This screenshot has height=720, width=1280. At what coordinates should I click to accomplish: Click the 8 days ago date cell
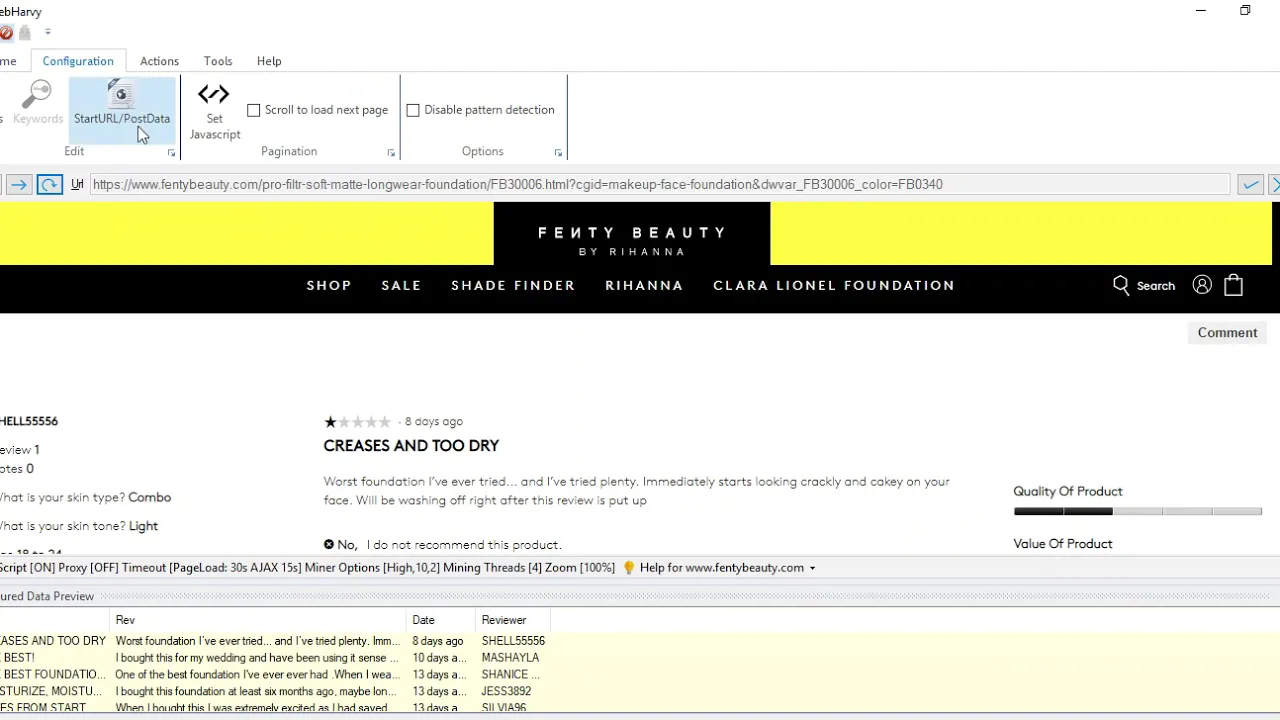438,641
